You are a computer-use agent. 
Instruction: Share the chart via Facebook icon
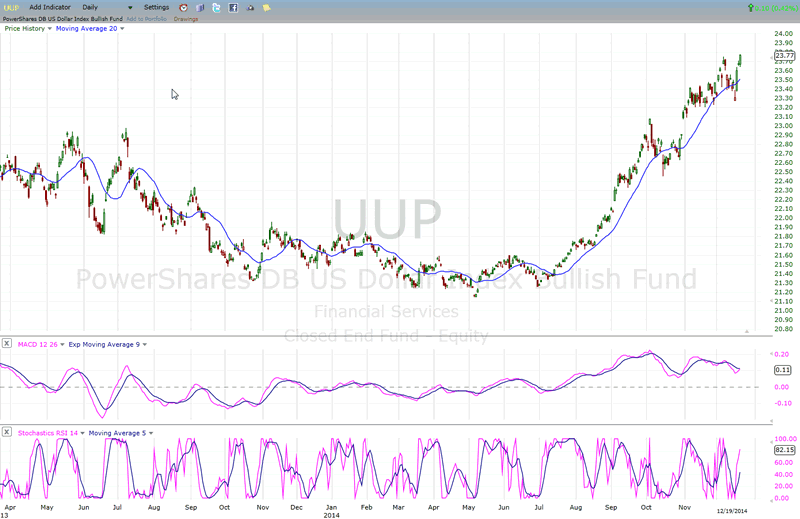click(233, 8)
